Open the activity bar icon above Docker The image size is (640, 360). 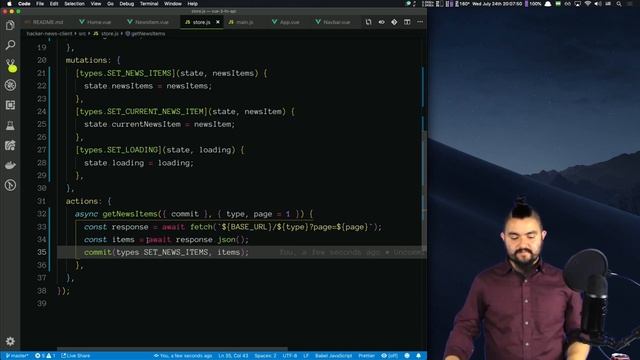10,145
